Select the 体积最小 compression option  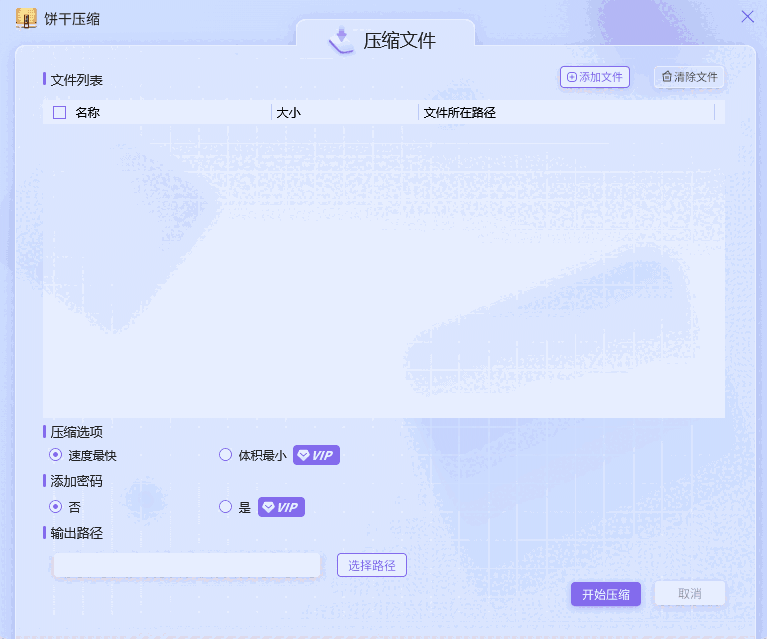(x=225, y=455)
